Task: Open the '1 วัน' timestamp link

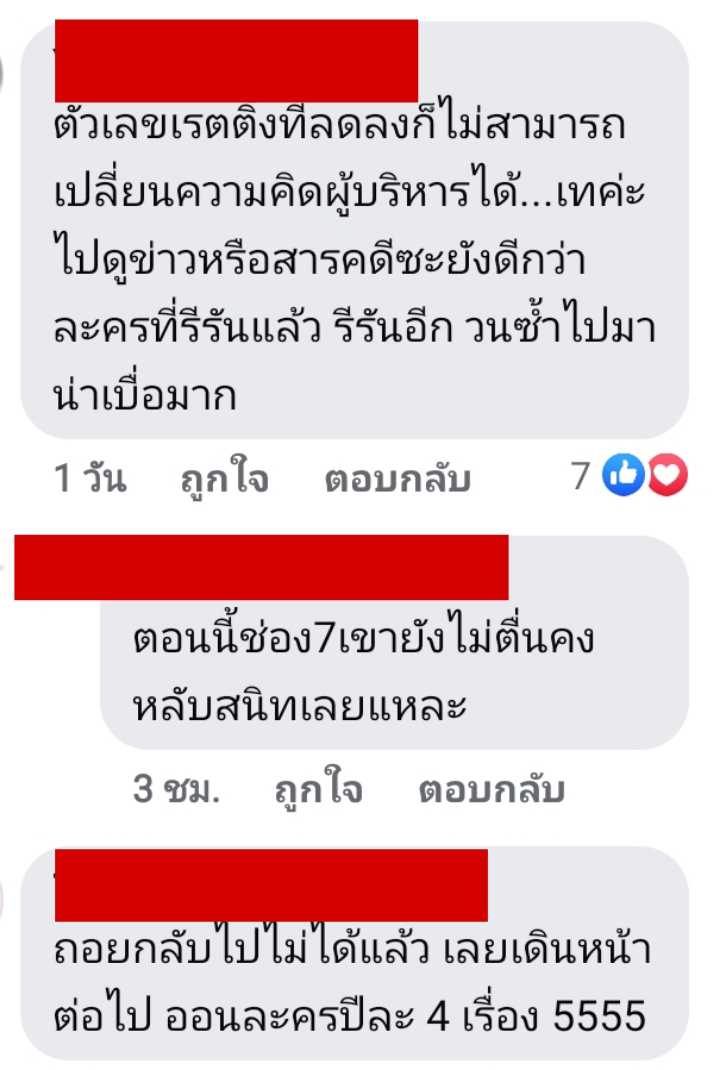Action: tap(90, 477)
